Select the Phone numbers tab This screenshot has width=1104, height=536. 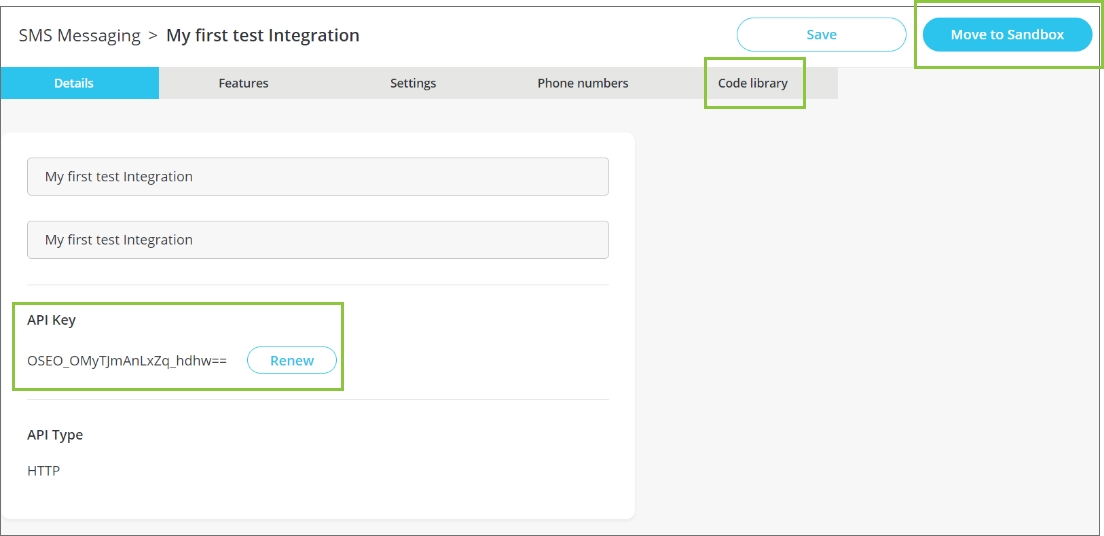tap(583, 83)
